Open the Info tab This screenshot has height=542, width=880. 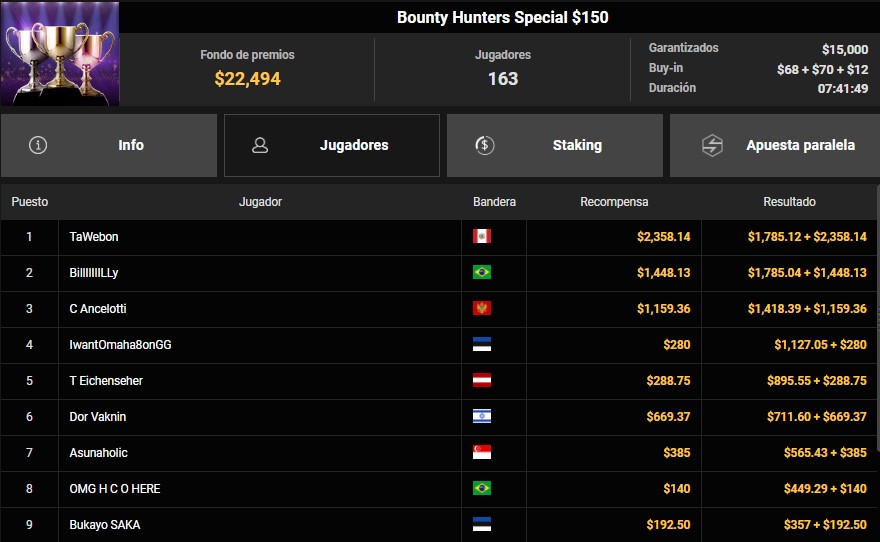pyautogui.click(x=109, y=145)
